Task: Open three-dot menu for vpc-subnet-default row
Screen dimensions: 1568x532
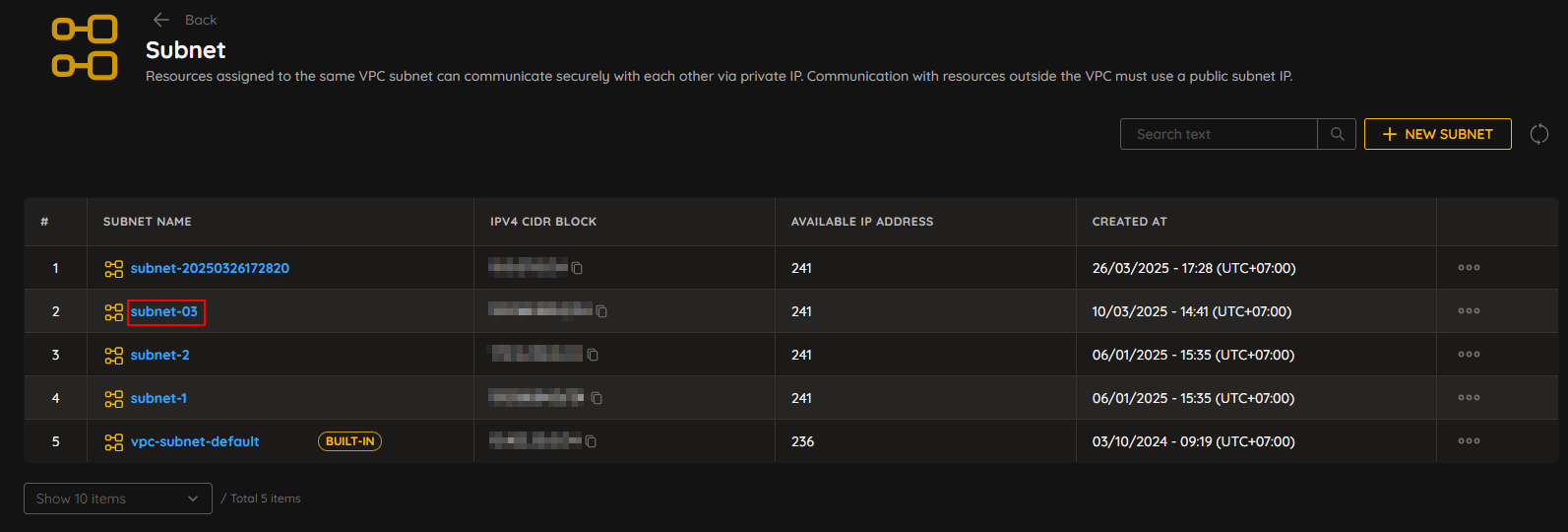Action: (1469, 440)
